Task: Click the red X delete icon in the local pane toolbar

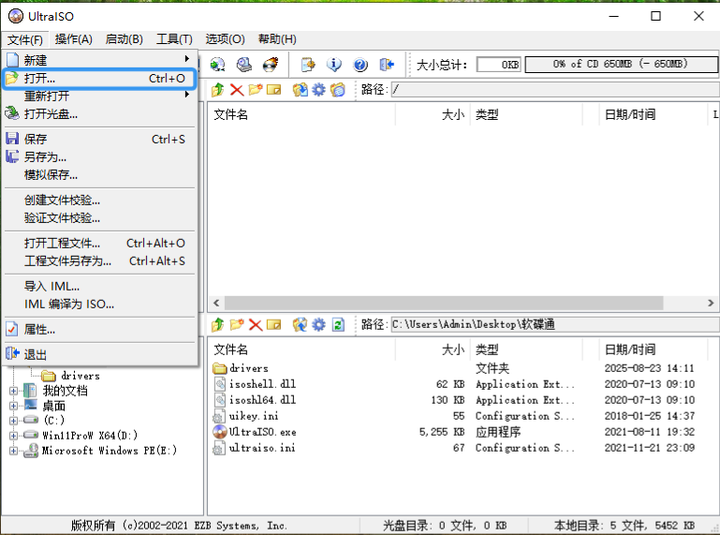Action: (255, 325)
